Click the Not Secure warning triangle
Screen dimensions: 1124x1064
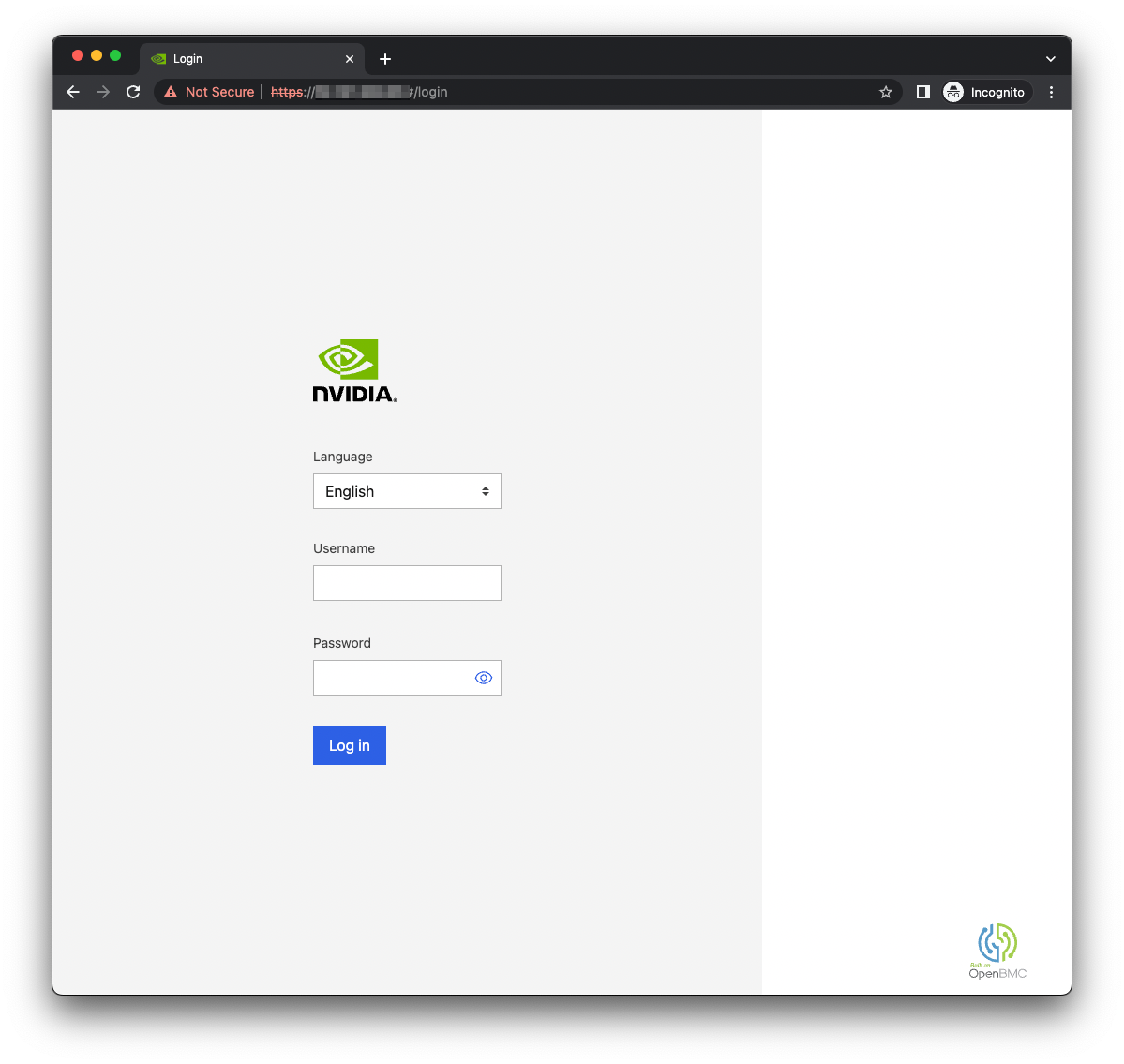tap(171, 92)
